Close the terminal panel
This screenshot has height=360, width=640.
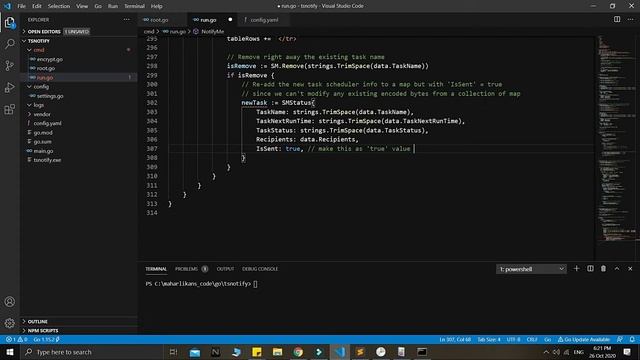click(630, 269)
